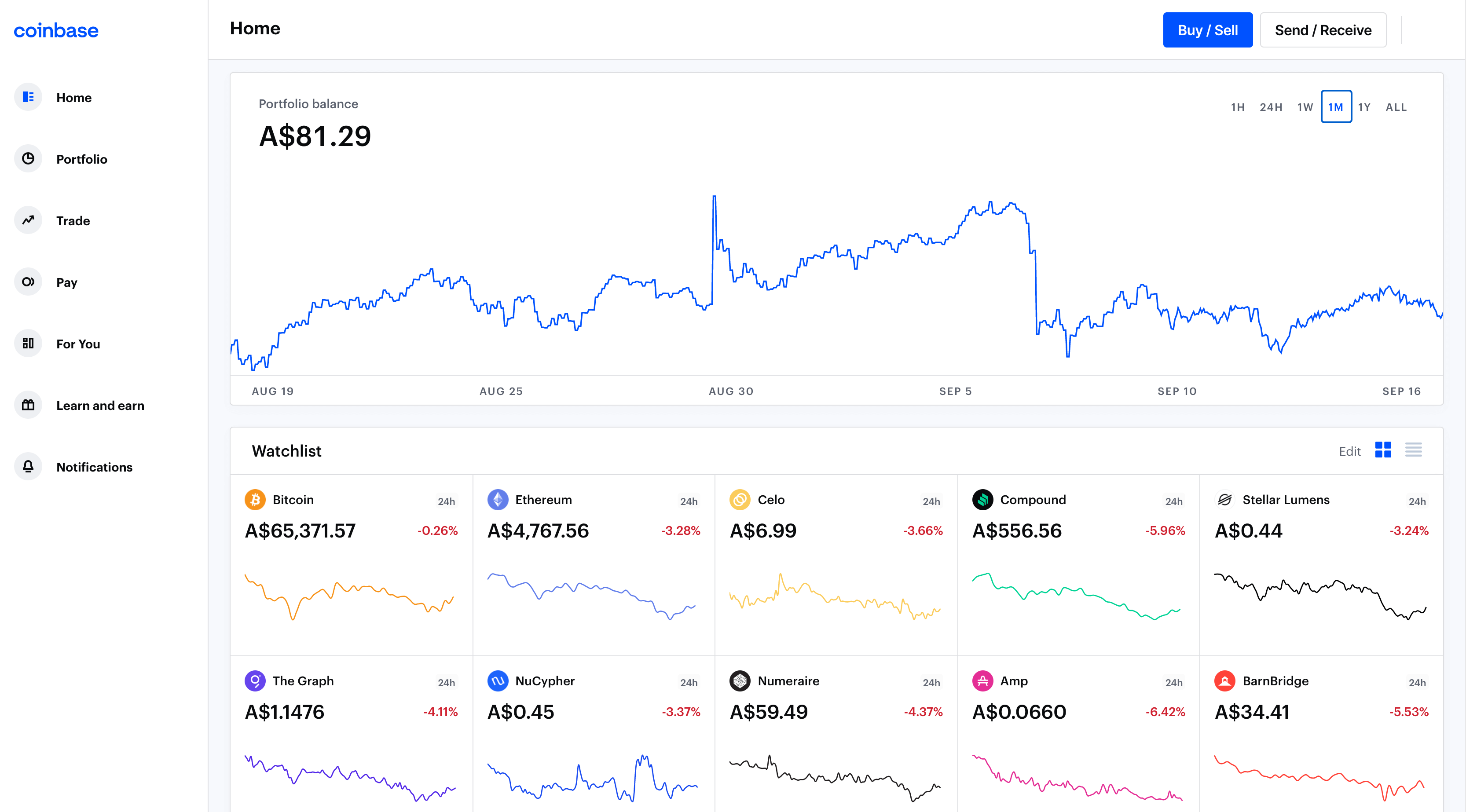Click the Ethereum logo in the Watchlist
Viewport: 1466px width, 812px height.
pos(498,499)
